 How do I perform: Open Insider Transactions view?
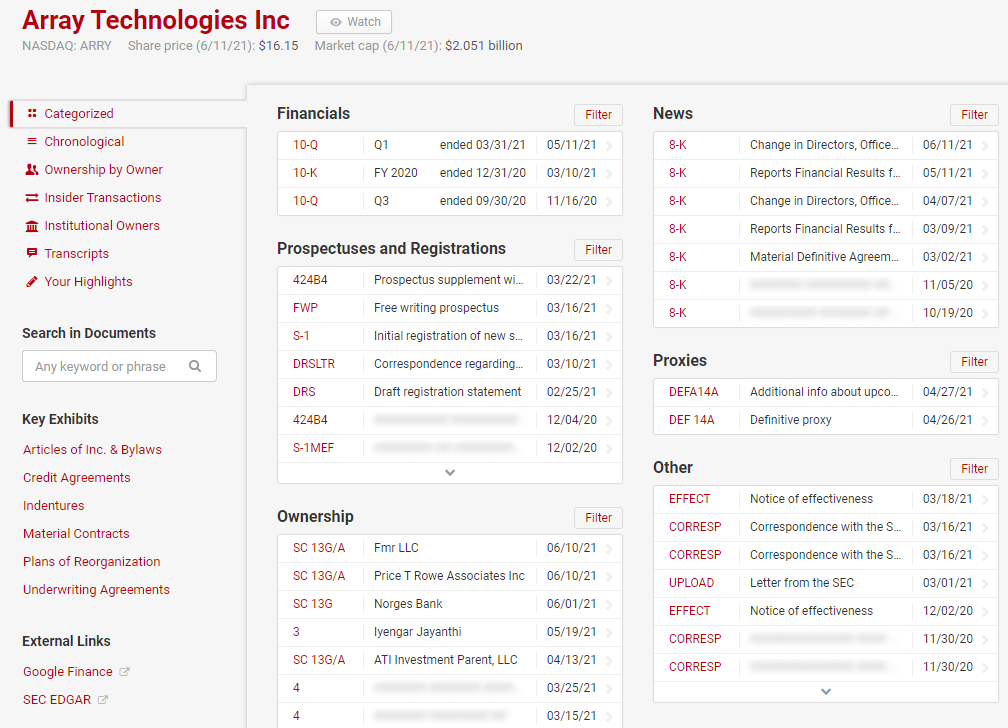[x=103, y=197]
